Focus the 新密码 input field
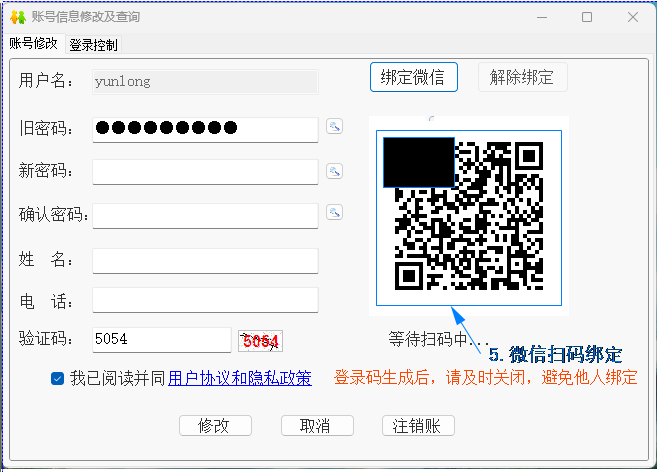 click(x=205, y=172)
